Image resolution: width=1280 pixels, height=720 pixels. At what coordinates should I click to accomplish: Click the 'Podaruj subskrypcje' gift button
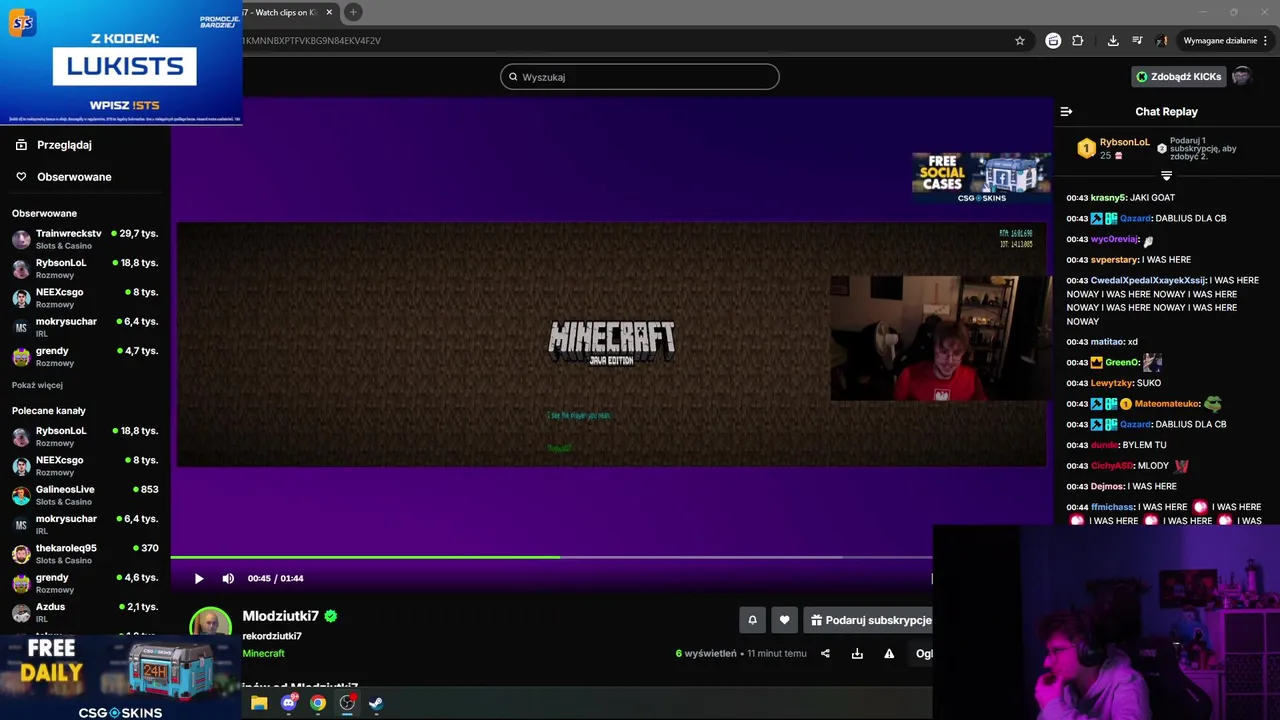[x=868, y=620]
